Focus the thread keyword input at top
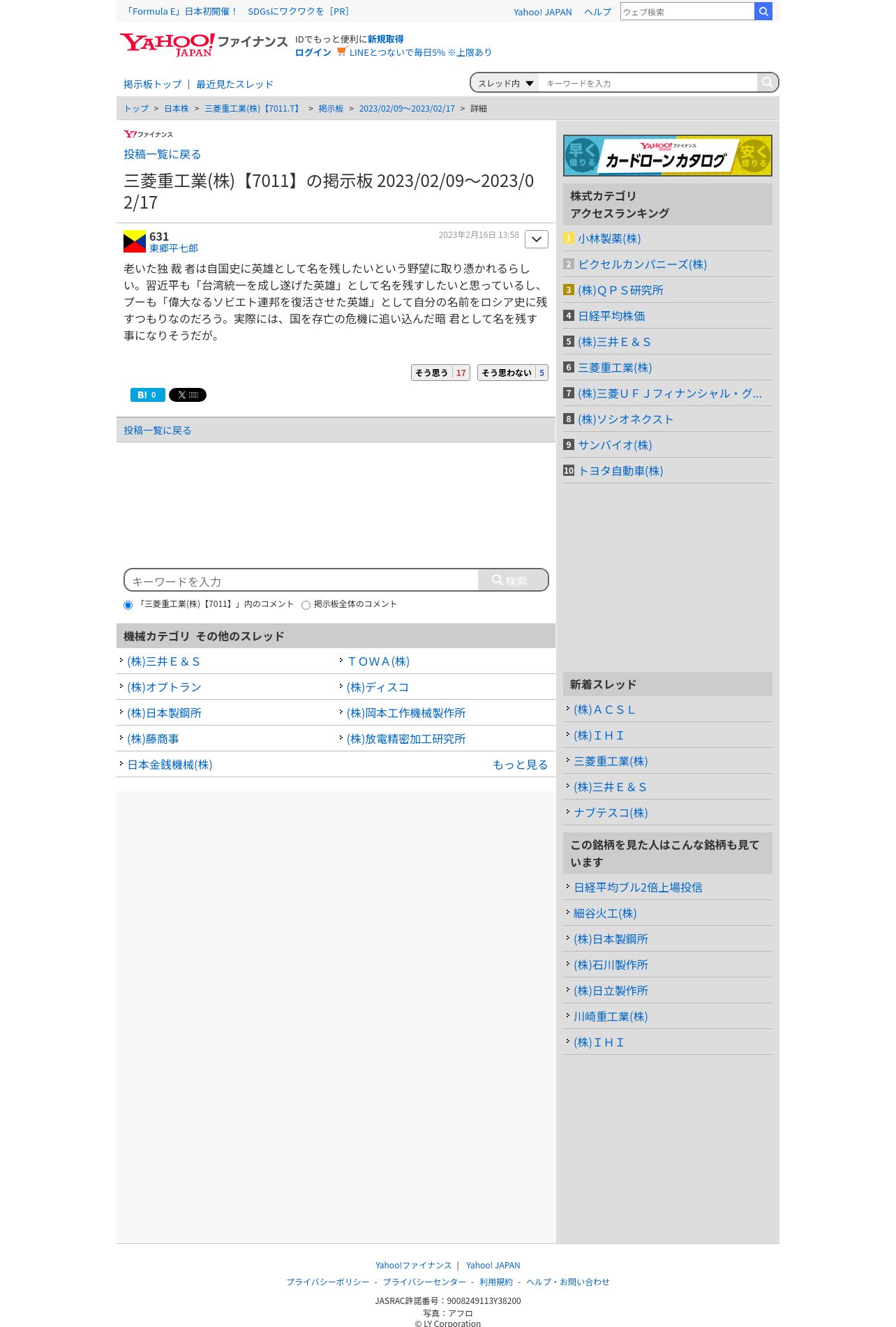 (x=648, y=83)
